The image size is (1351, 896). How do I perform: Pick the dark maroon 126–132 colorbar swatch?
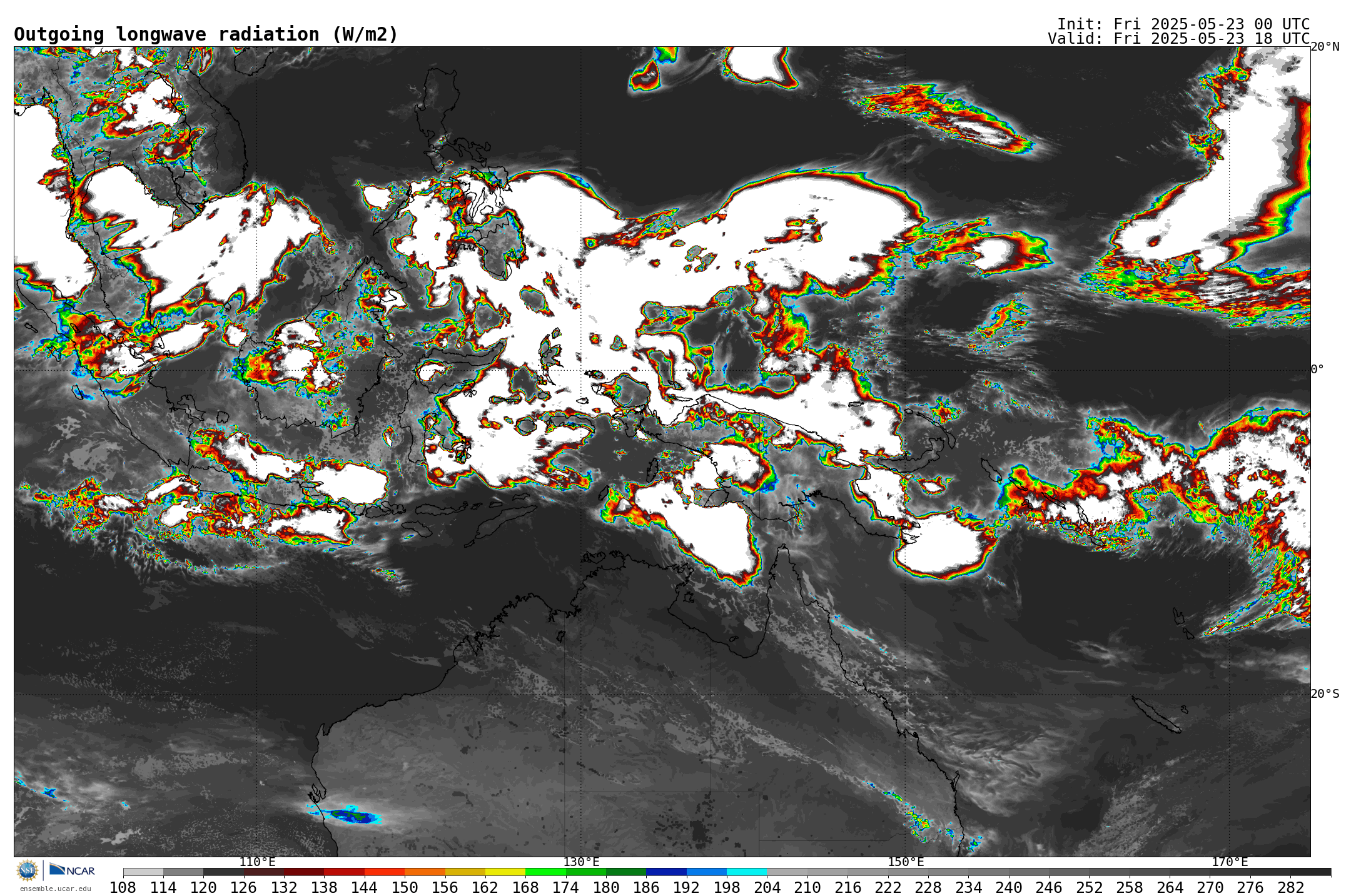pos(264,872)
